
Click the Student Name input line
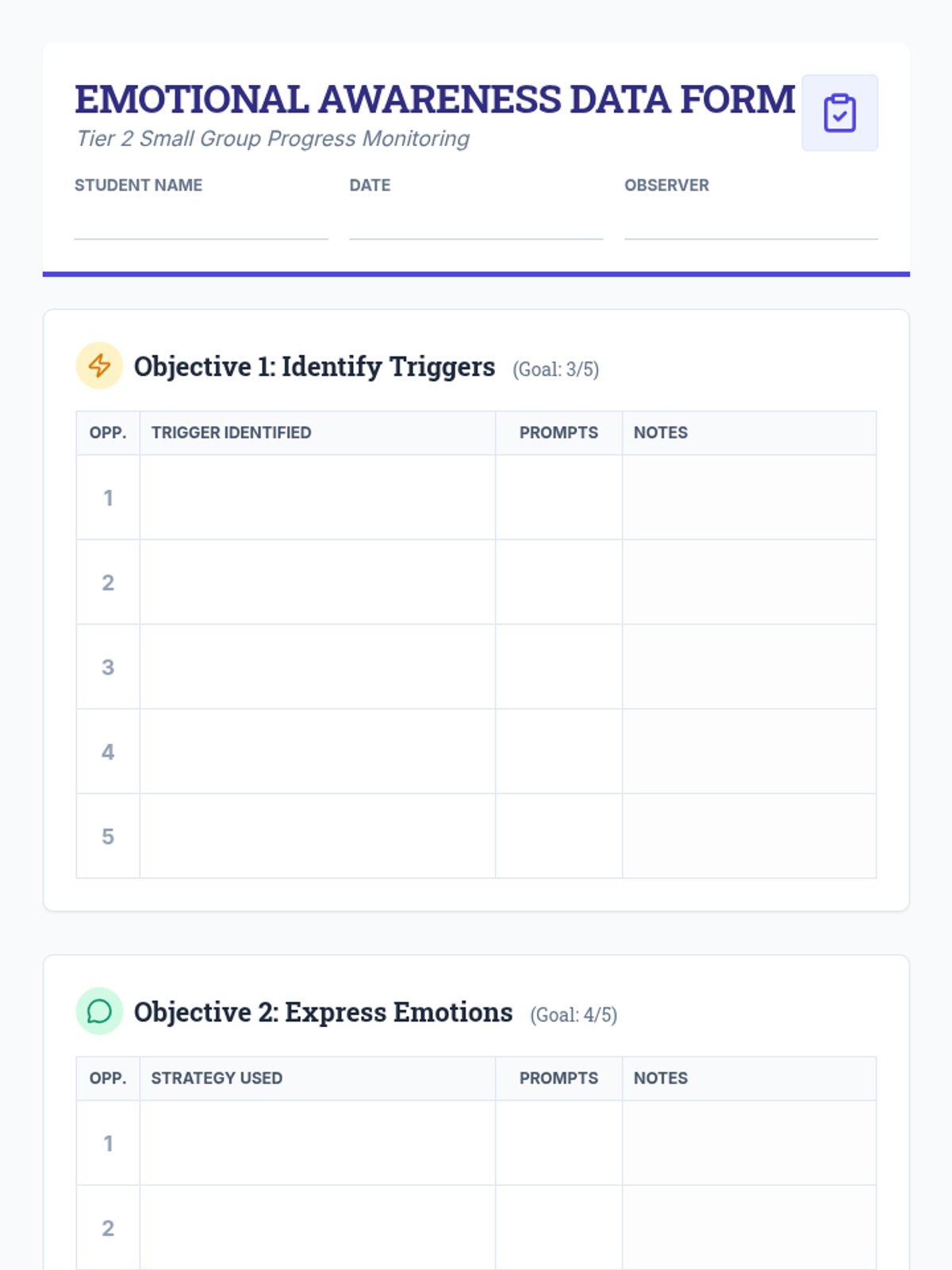(202, 222)
